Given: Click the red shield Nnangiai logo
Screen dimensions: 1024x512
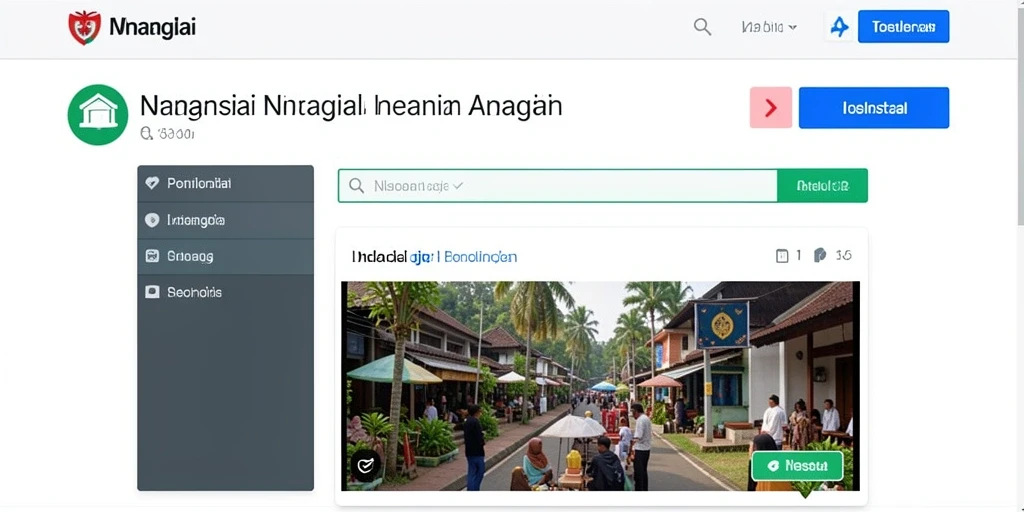Looking at the screenshot, I should [x=85, y=28].
